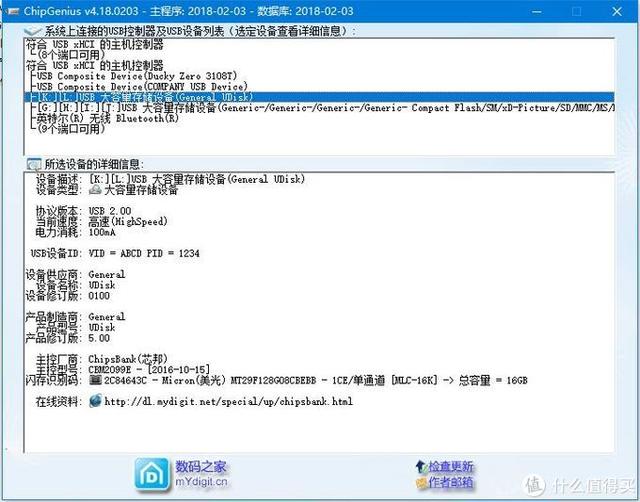The height and width of the screenshot is (502, 640).
Task: Select the 英特尔(R) 无线 Bluetooth(R) entry
Action: tap(108, 118)
